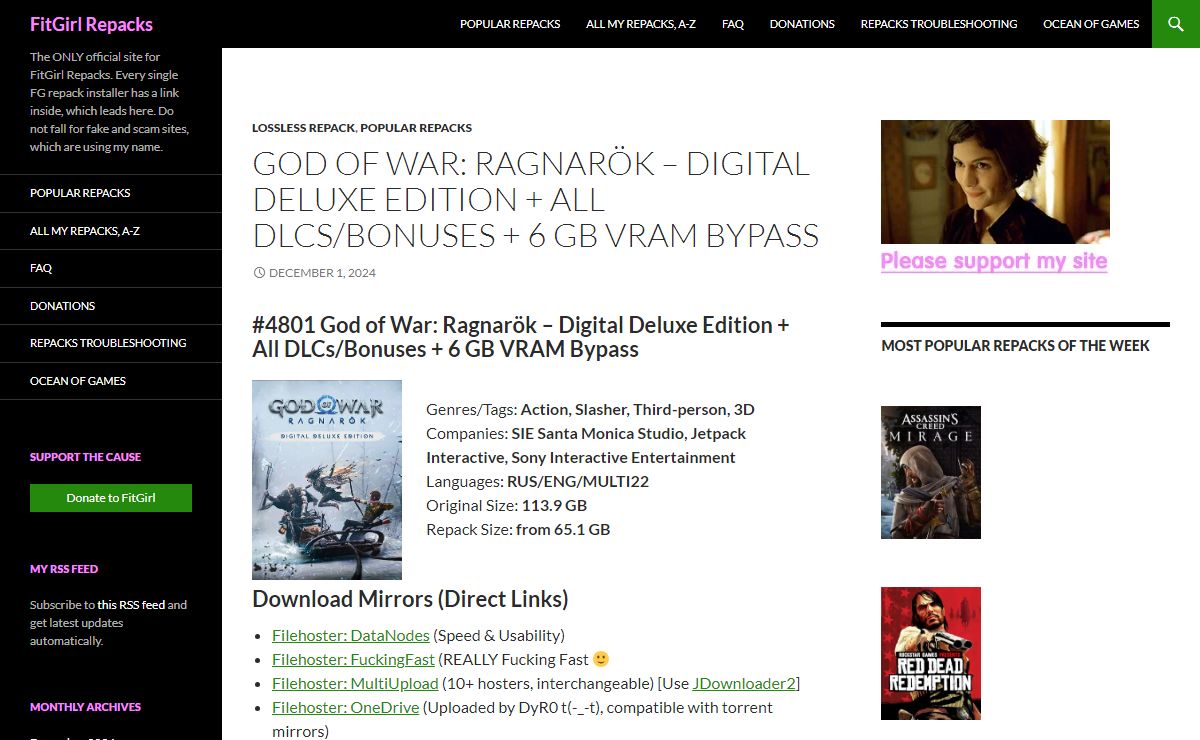Click the 'Genres/Tags' line
Image resolution: width=1200 pixels, height=740 pixels.
(x=590, y=409)
